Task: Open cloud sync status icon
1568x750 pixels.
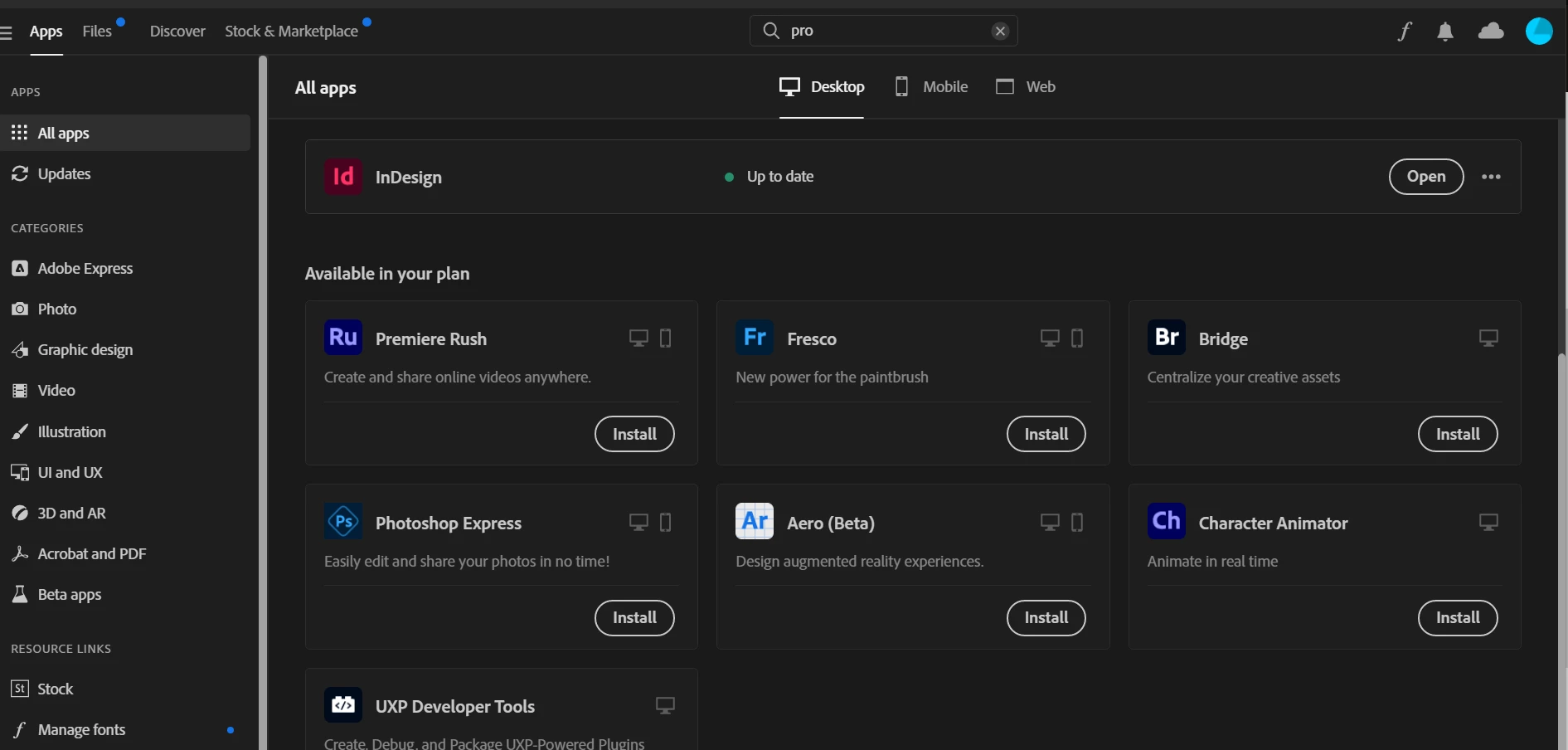Action: (1491, 32)
